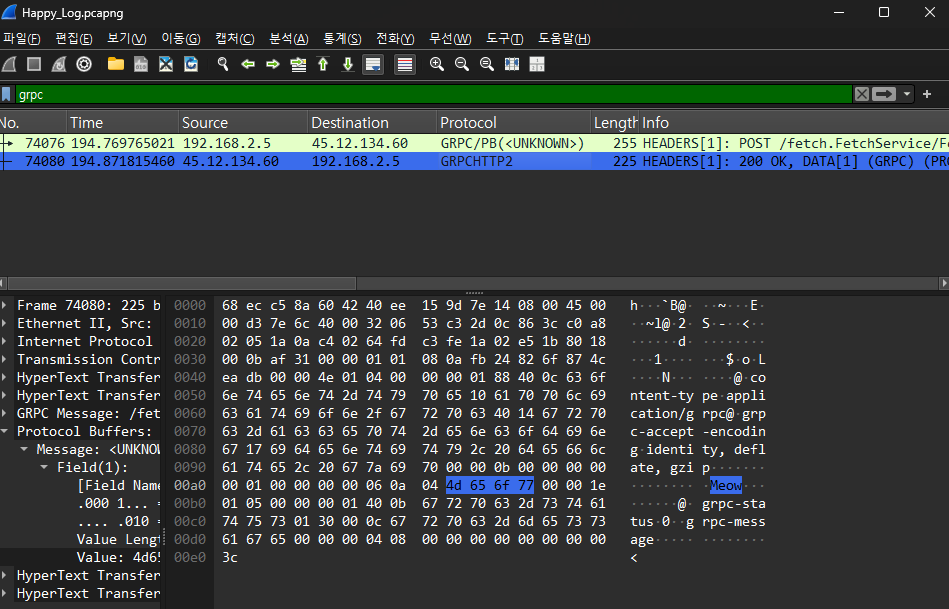The image size is (949, 609).
Task: Open a capture file with folder icon
Action: point(116,64)
